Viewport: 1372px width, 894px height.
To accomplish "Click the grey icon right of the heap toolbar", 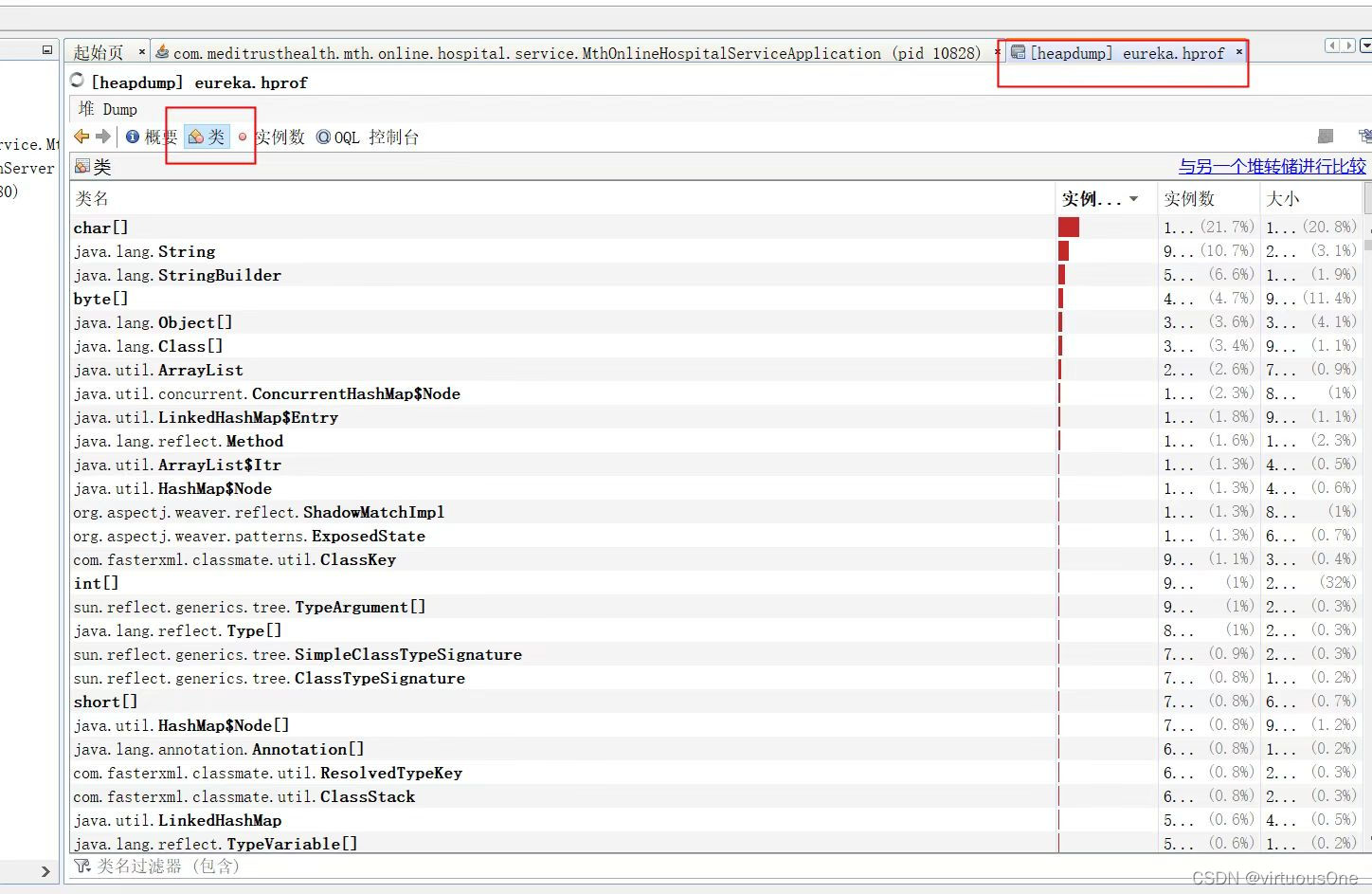I will 1326,137.
